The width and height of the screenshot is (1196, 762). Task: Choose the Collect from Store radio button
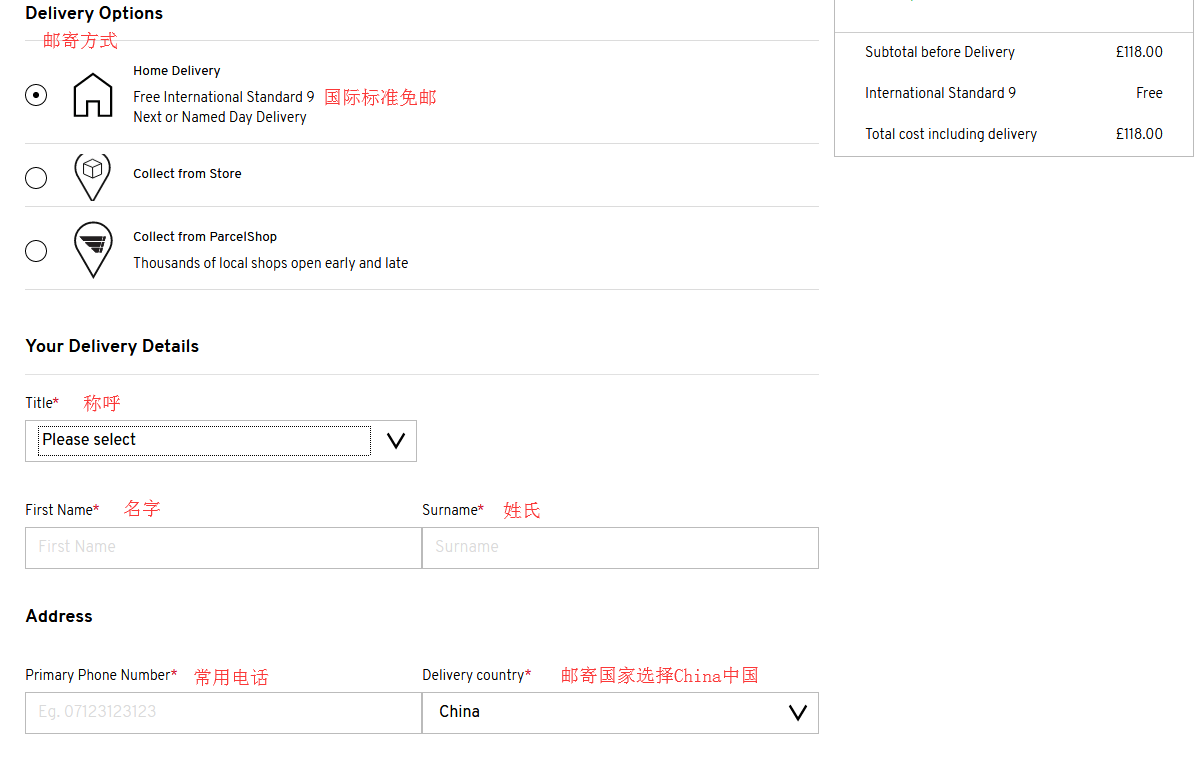pyautogui.click(x=36, y=178)
